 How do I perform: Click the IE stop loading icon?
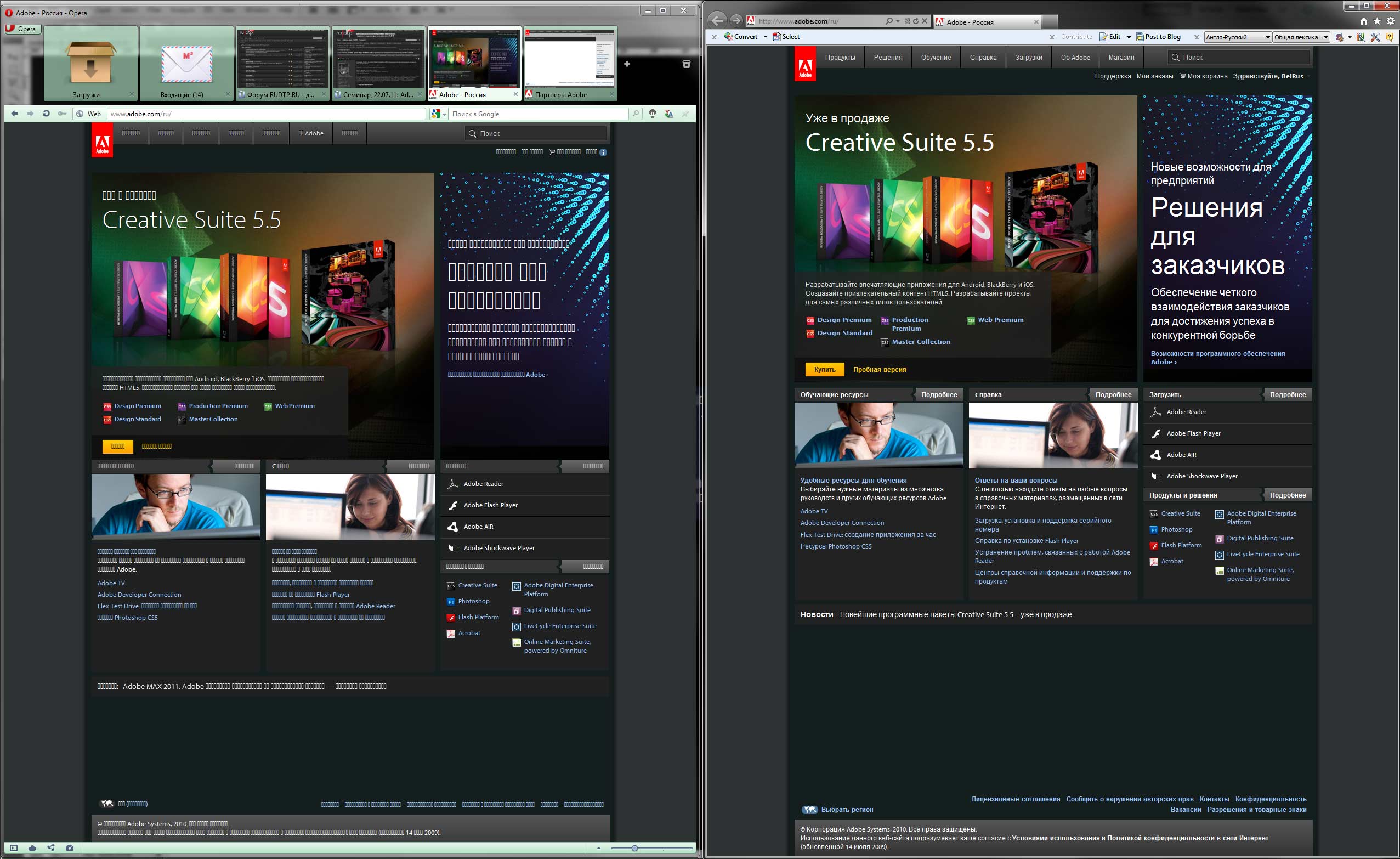click(925, 21)
